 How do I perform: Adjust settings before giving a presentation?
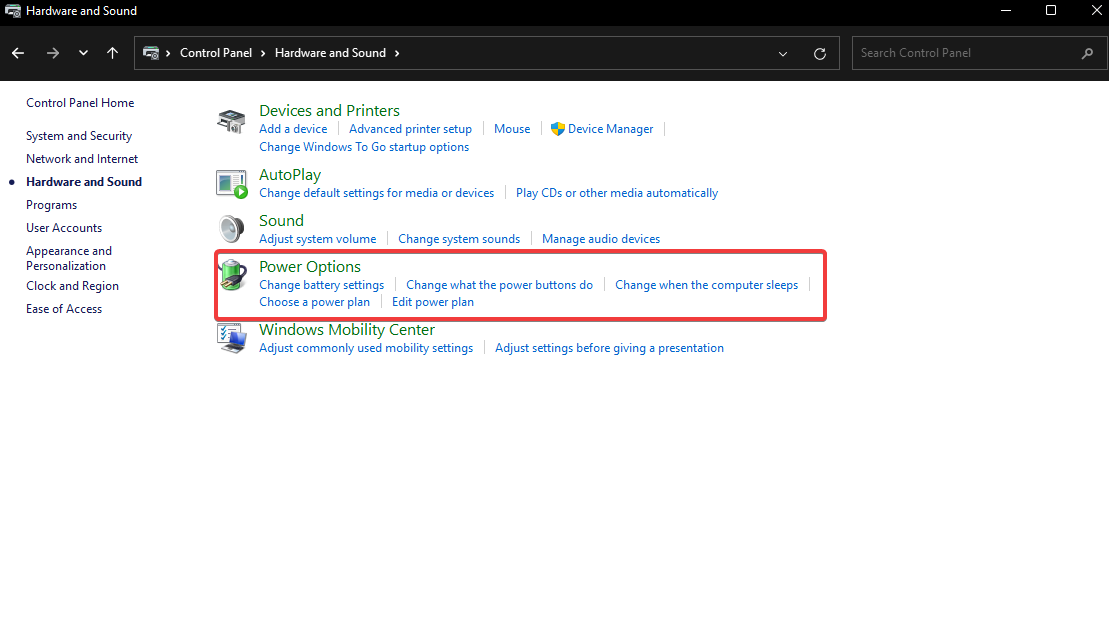click(609, 348)
